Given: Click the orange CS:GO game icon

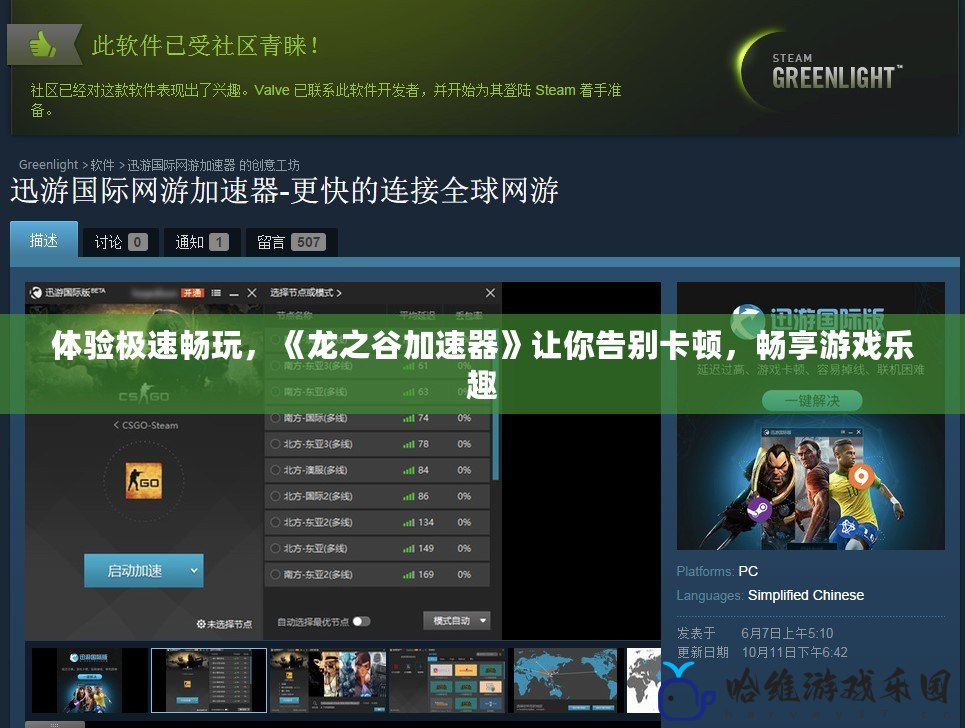Looking at the screenshot, I should point(143,481).
